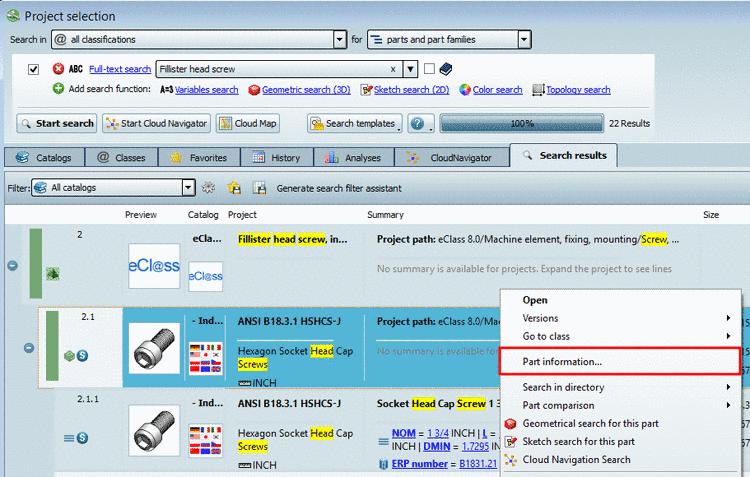Switch to the Catalogs tab
Image resolution: width=750 pixels, height=477 pixels.
click(44, 157)
